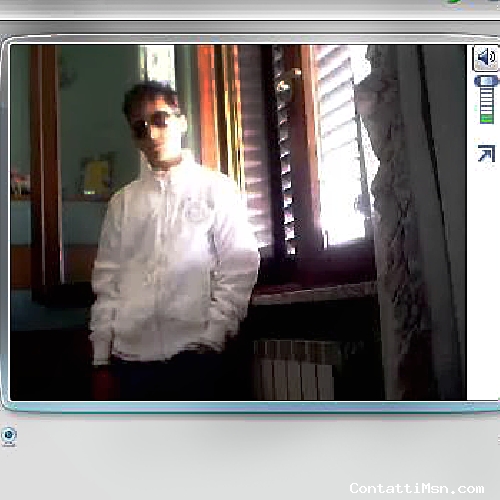Click the green status icon at top

[454, 2]
